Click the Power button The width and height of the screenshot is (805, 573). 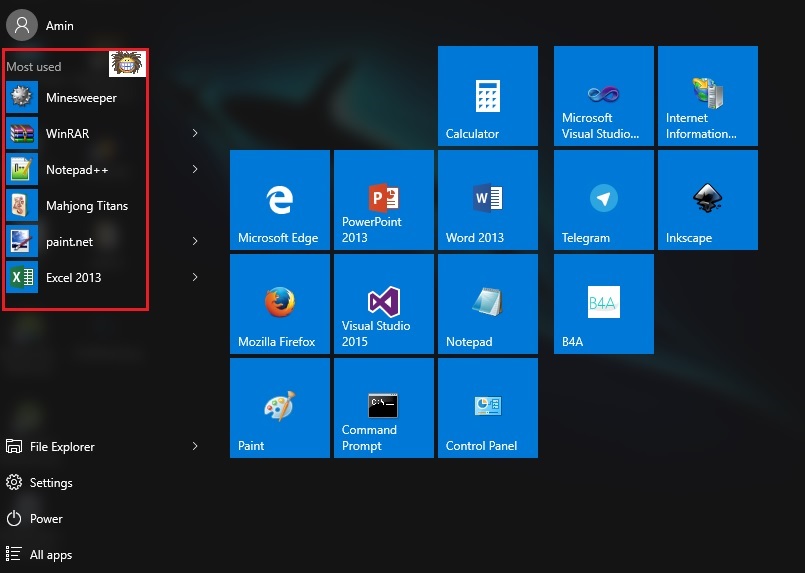point(45,518)
